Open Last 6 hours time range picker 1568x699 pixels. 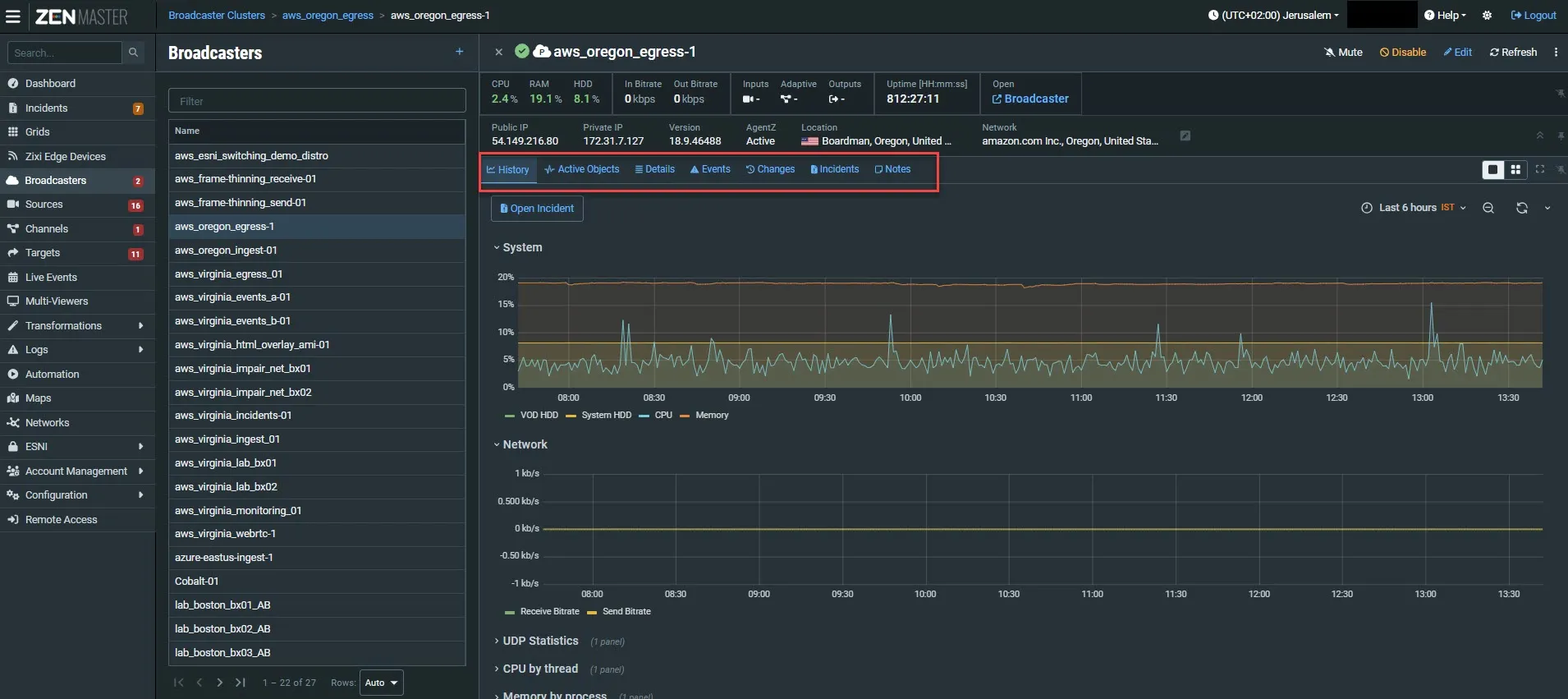point(1414,208)
